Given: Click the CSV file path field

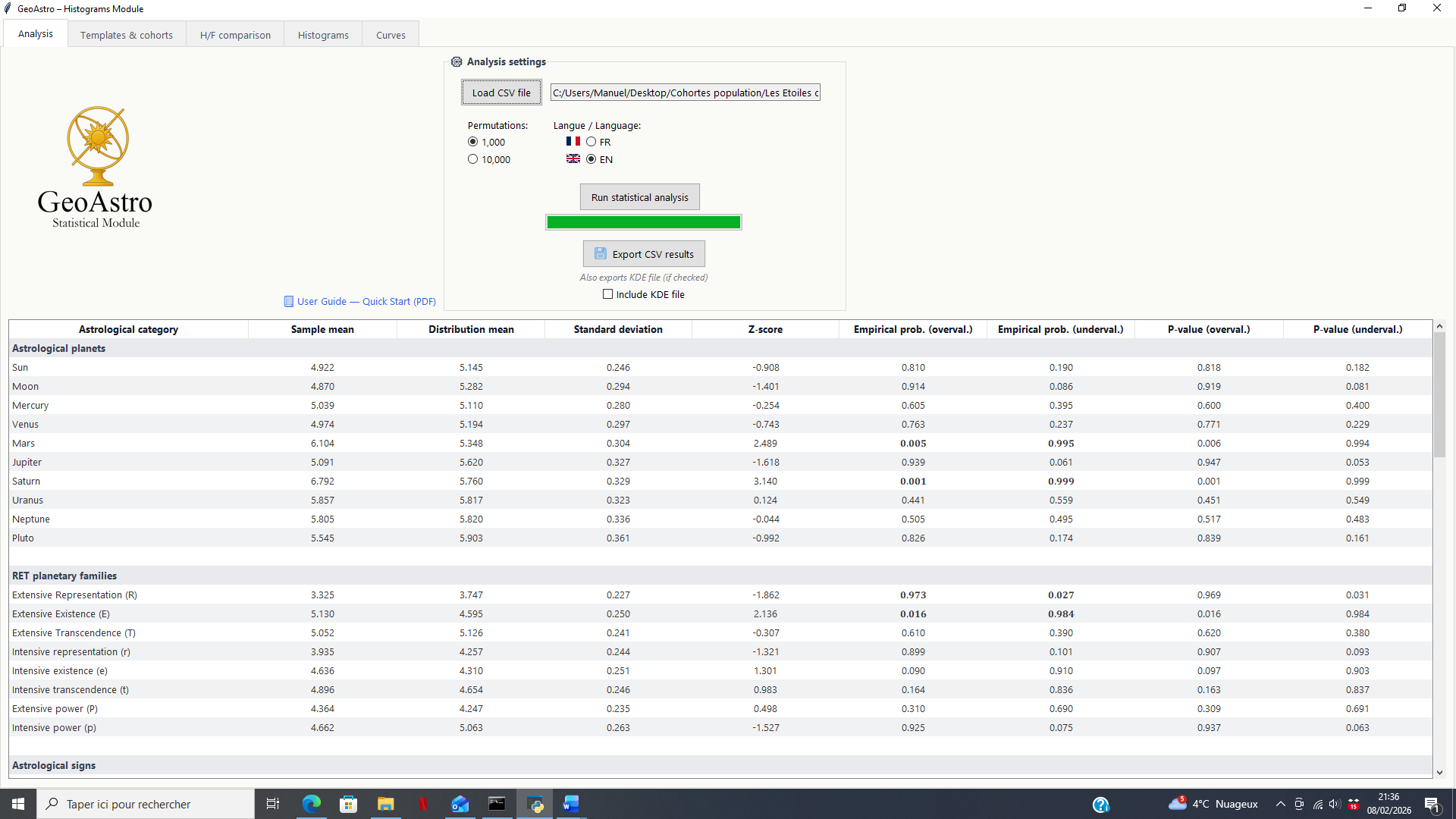Looking at the screenshot, I should (685, 93).
